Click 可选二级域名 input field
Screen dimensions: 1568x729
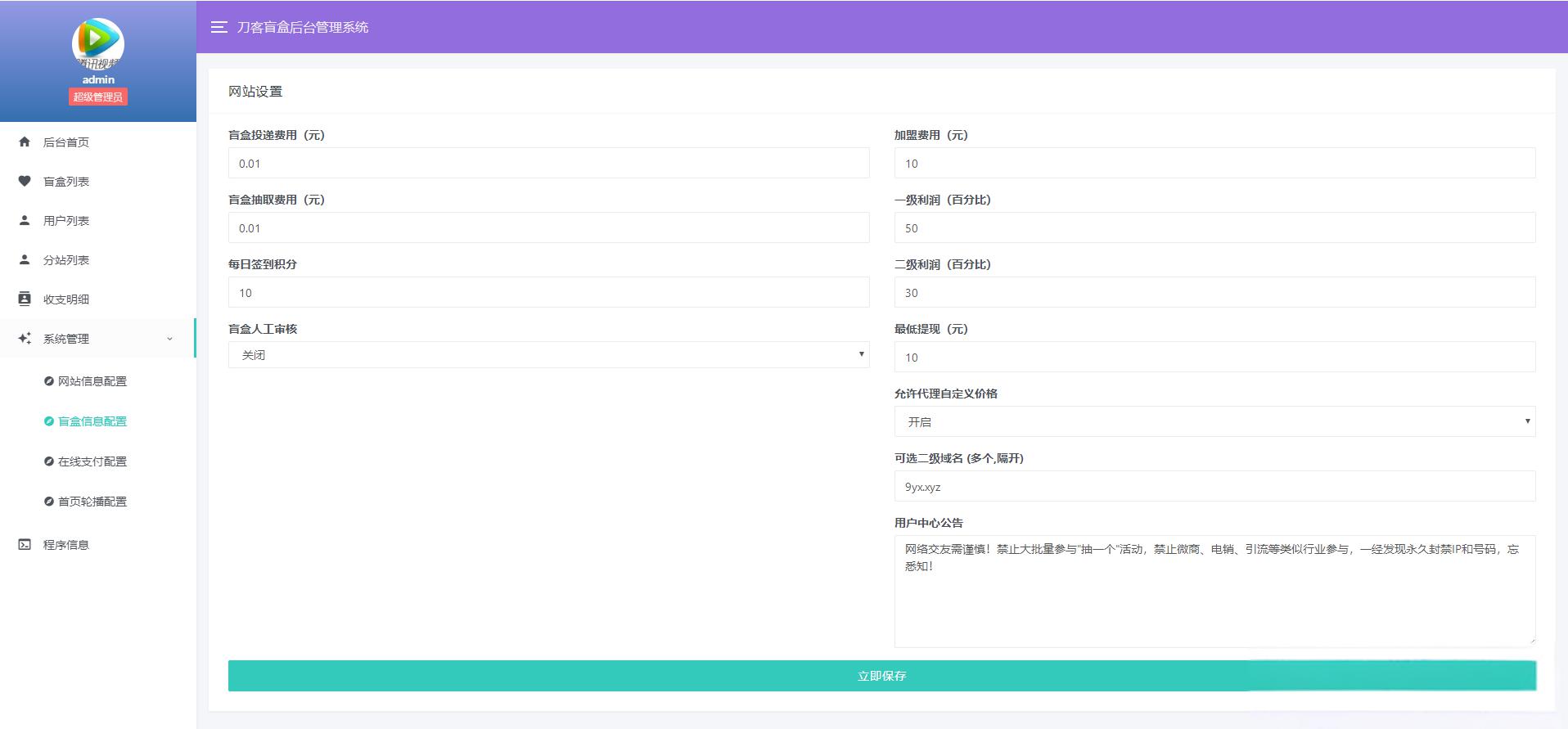(1214, 486)
